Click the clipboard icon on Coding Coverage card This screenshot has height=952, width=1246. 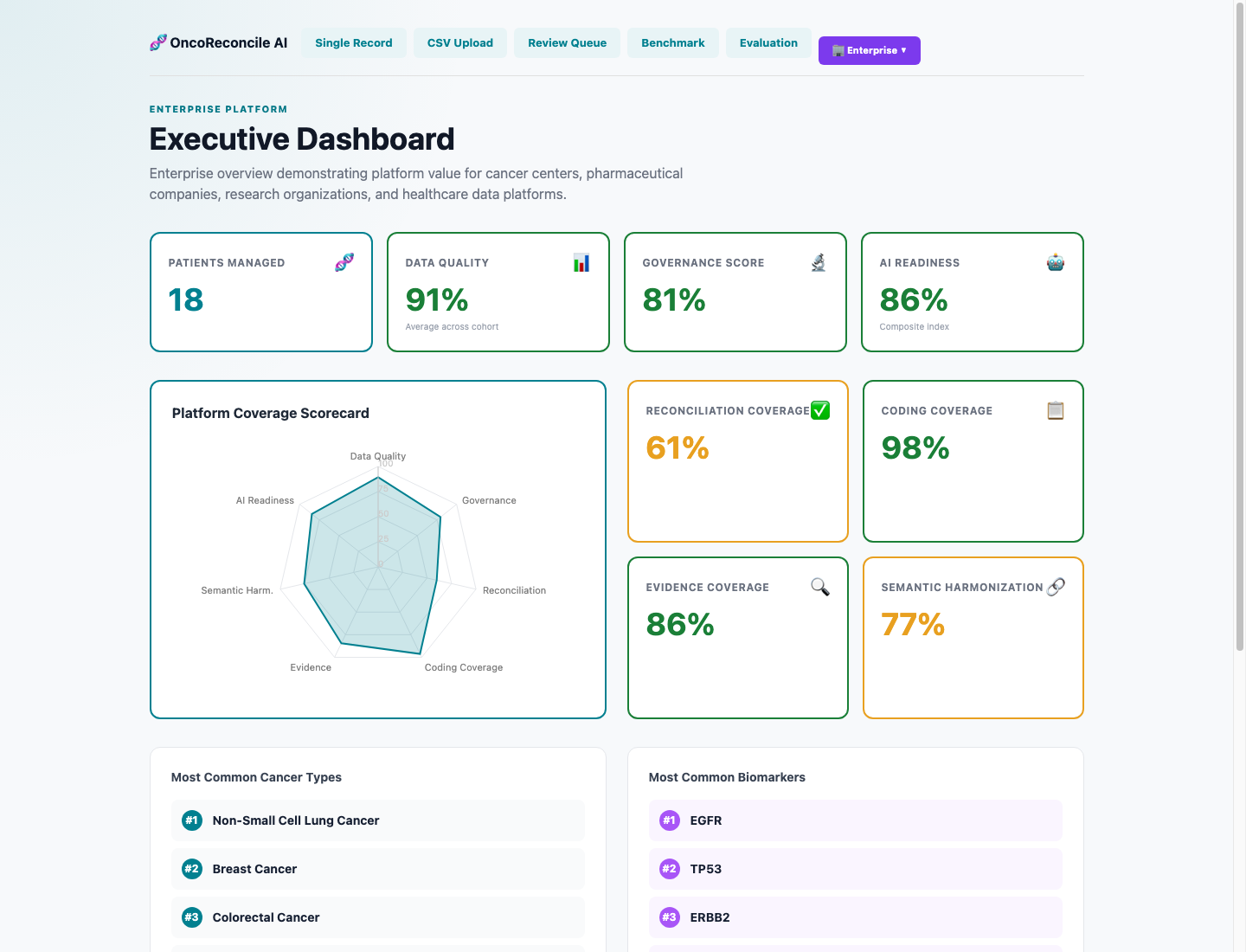click(1056, 410)
